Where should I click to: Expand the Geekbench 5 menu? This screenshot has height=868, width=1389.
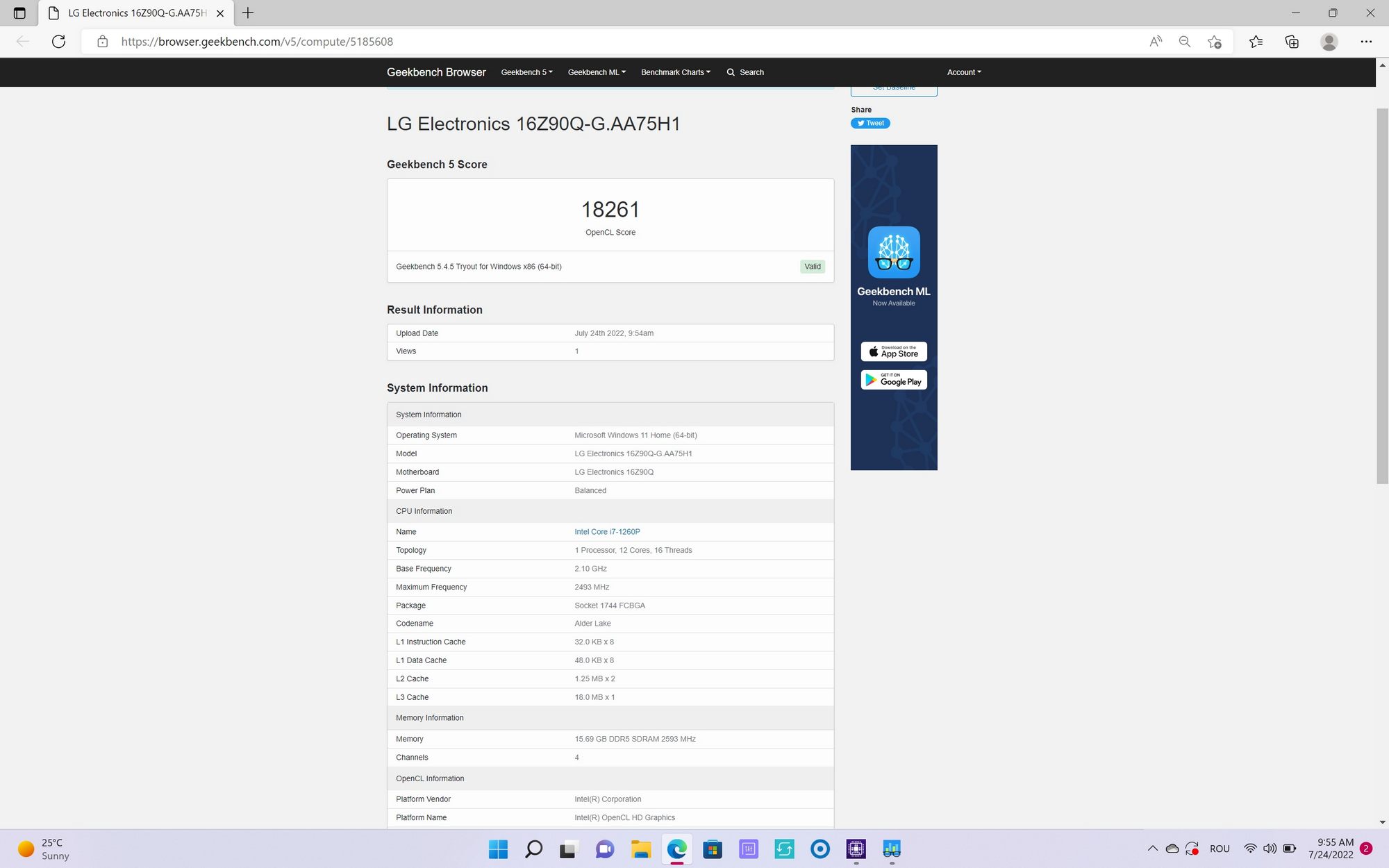[x=526, y=72]
